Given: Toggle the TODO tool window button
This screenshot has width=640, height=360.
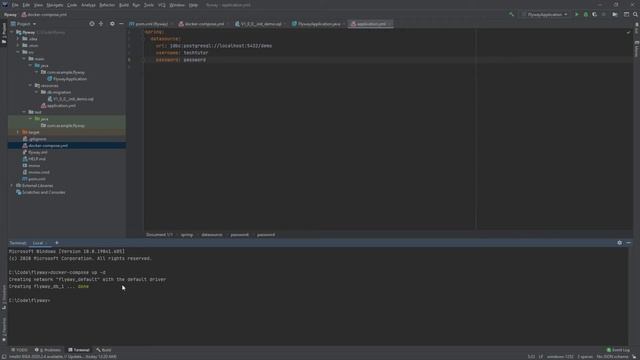Looking at the screenshot, I should pyautogui.click(x=20, y=350).
